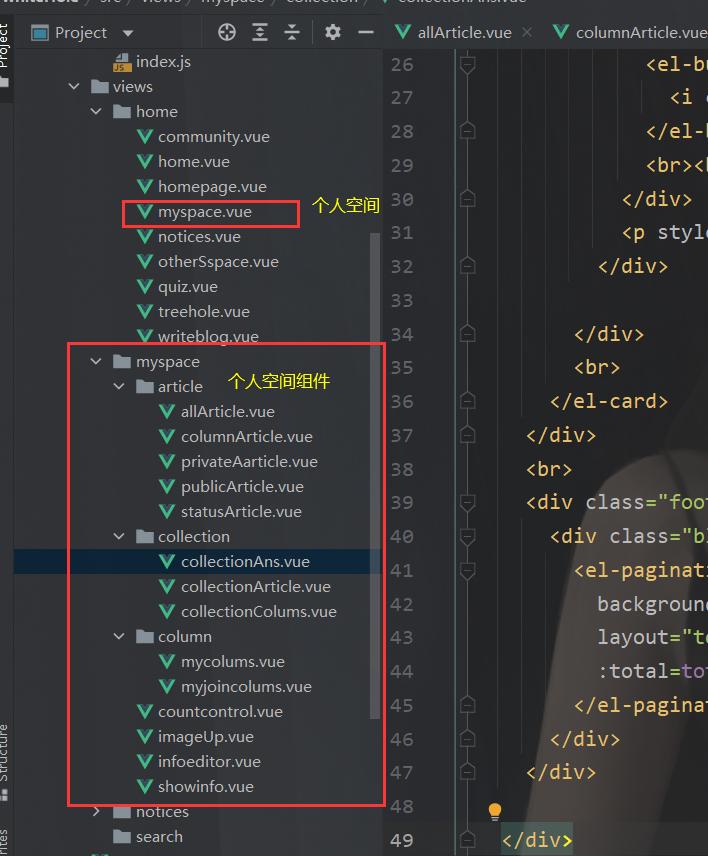
Task: Fold code block at line 26
Action: (x=467, y=65)
